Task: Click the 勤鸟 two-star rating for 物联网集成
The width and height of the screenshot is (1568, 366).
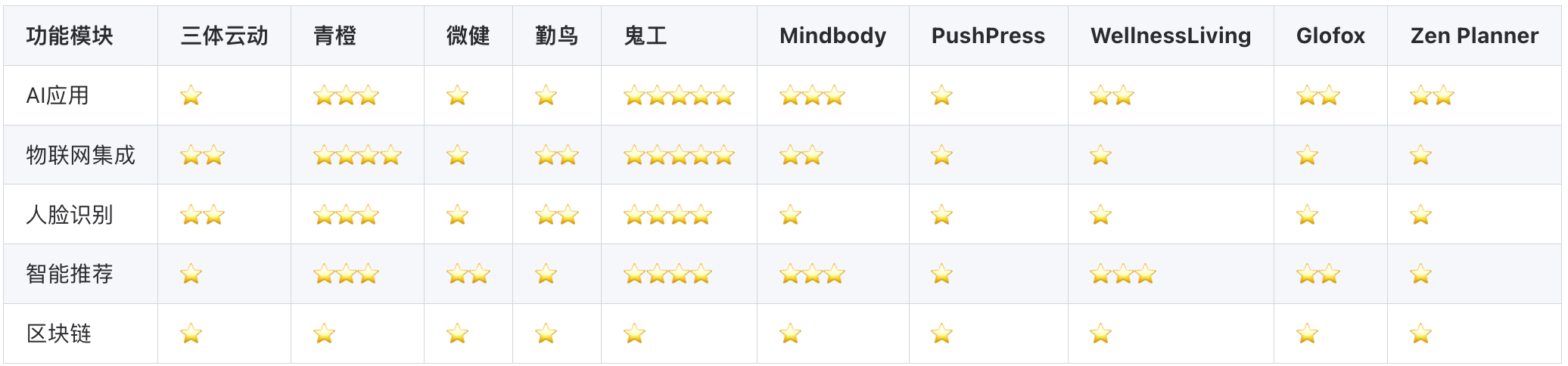Action: [x=556, y=156]
